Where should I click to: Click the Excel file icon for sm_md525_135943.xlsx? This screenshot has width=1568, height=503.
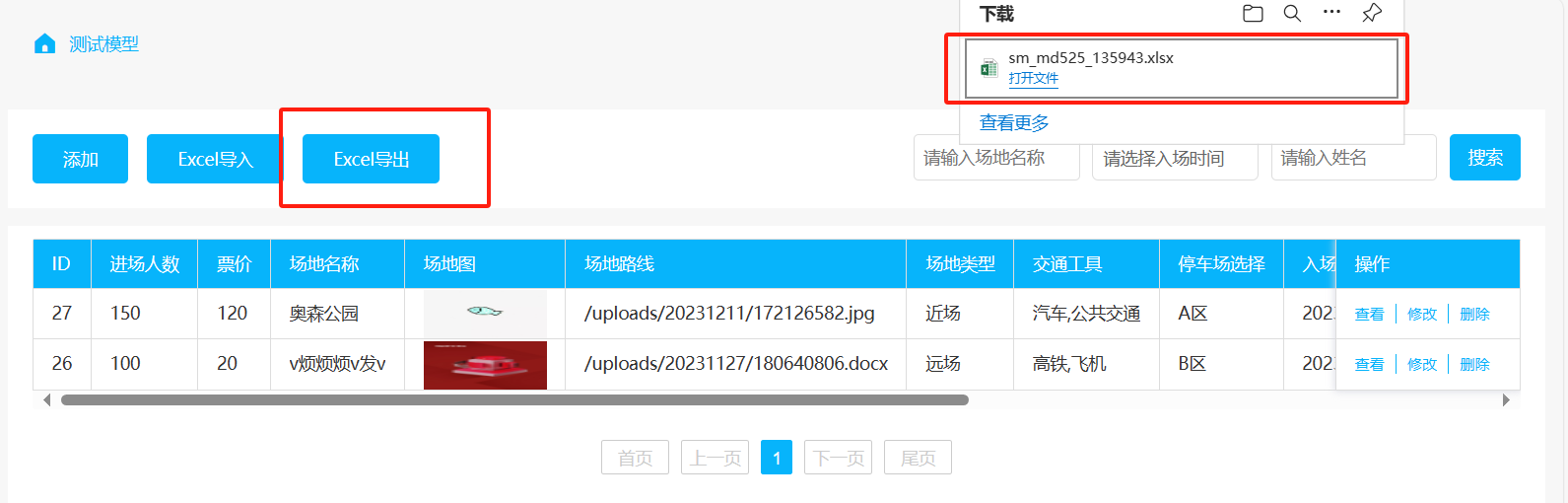(x=989, y=68)
